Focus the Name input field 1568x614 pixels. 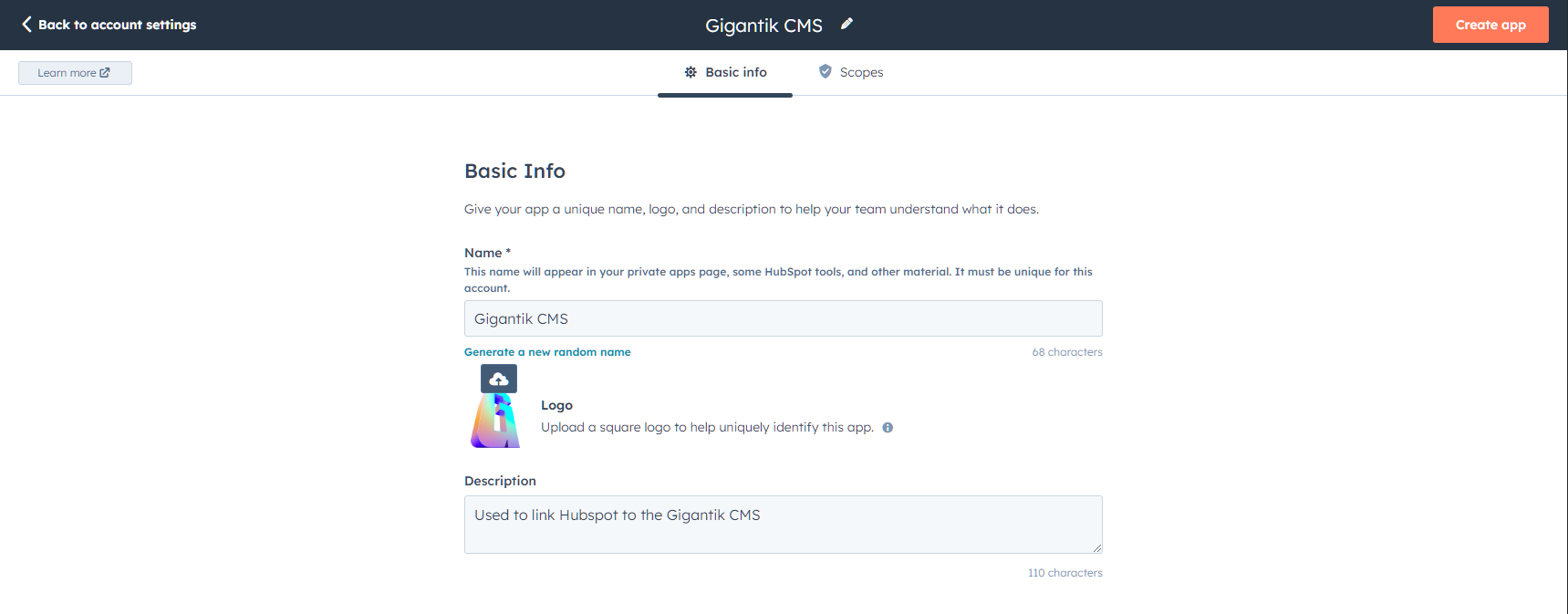tap(784, 318)
